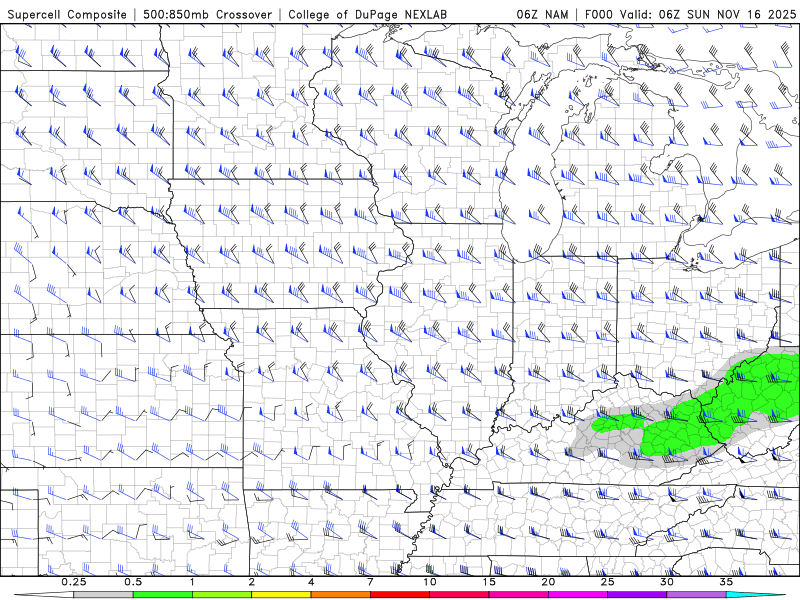This screenshot has width=800, height=600.
Task: Click the legend label 7
Action: click(370, 582)
